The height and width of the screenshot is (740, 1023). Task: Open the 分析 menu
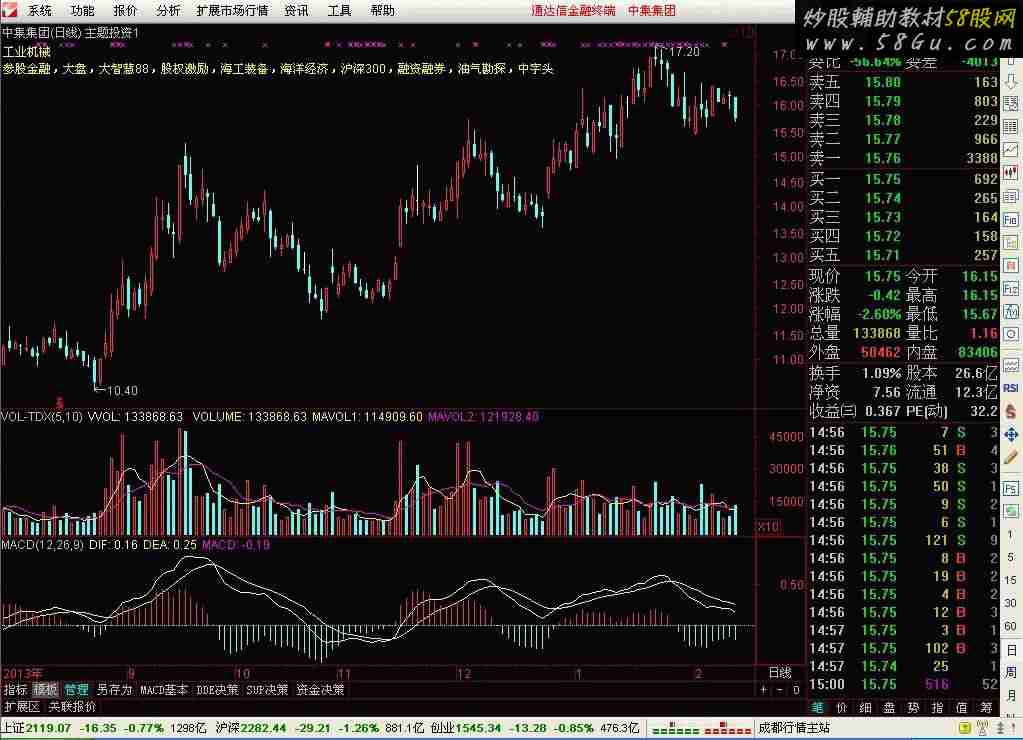coord(168,10)
